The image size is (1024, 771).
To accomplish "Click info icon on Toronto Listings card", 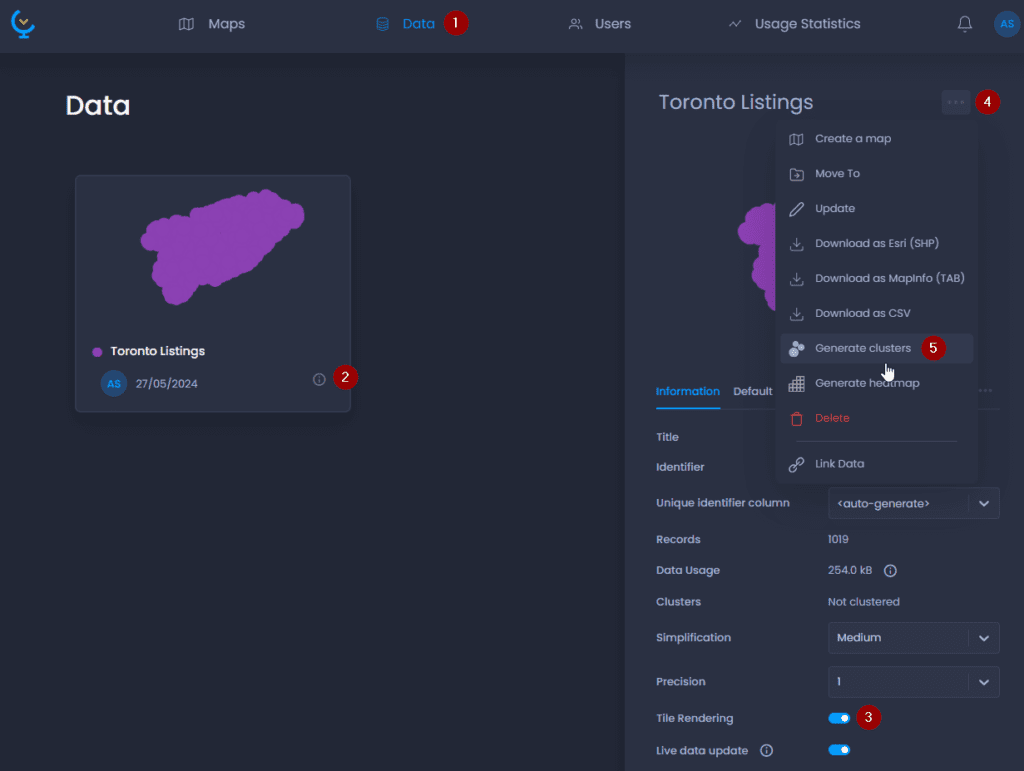I will tap(319, 379).
